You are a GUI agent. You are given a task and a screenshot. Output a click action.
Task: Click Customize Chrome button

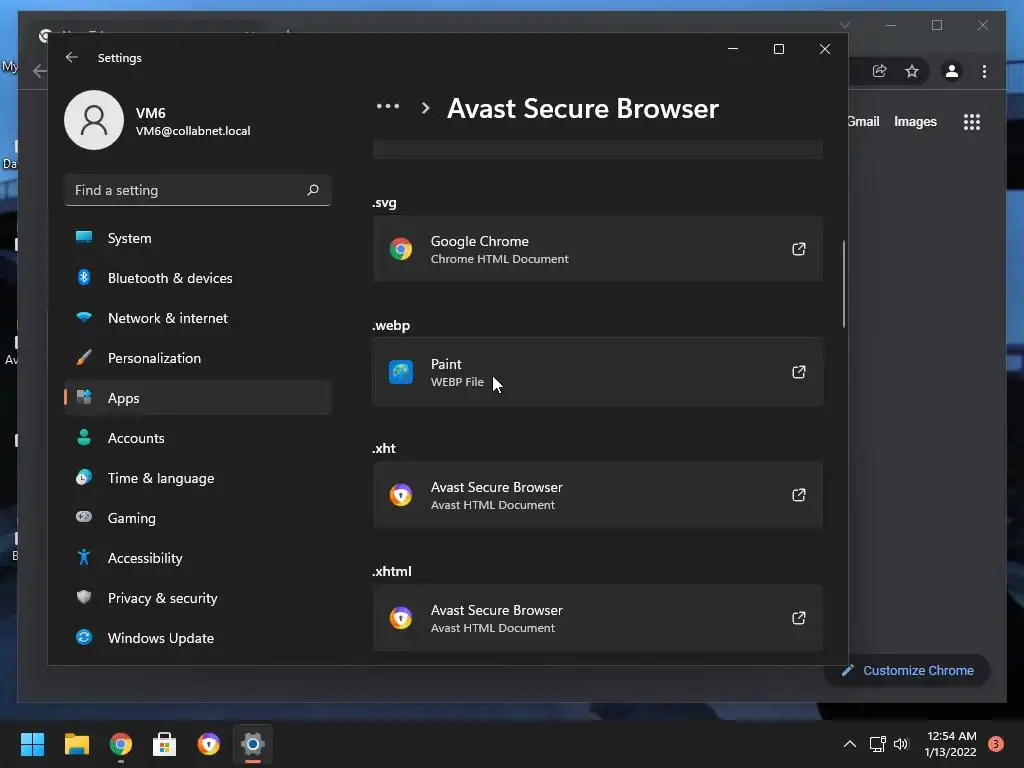[908, 671]
